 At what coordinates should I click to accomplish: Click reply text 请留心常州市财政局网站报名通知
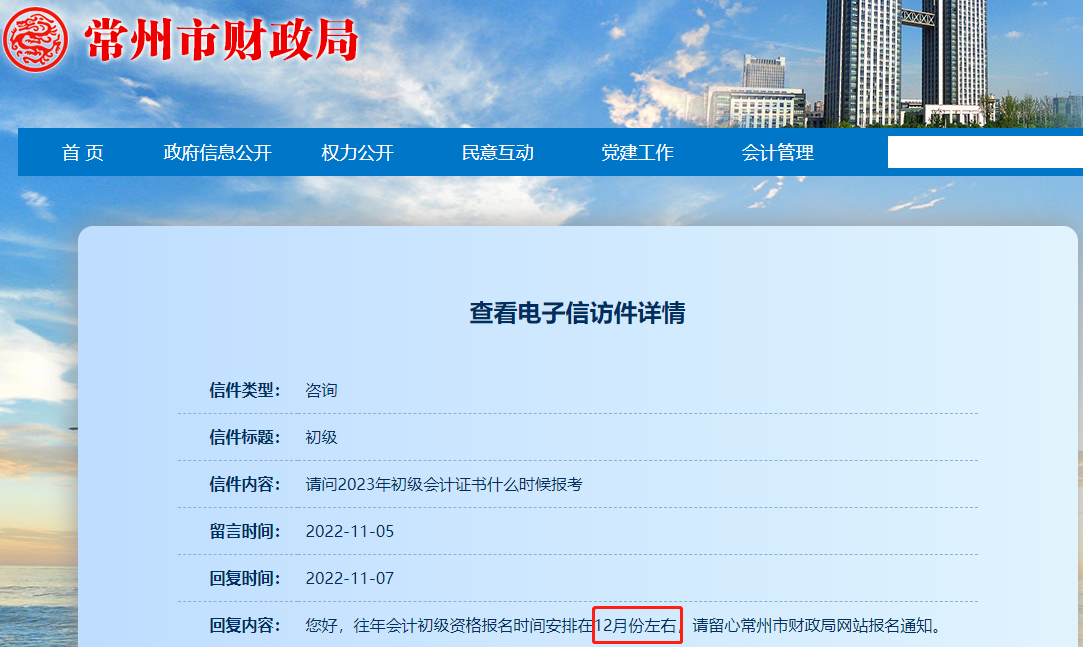pos(816,626)
